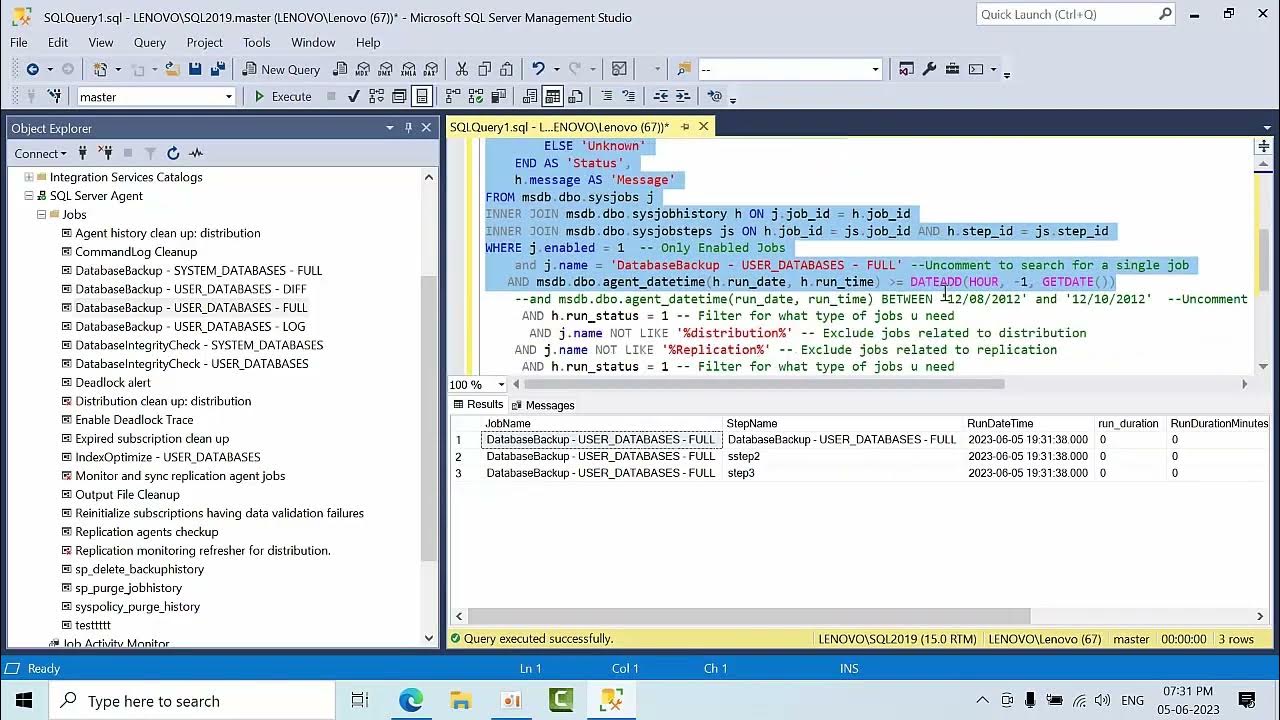
Task: Toggle Results to File mode
Action: point(576,96)
